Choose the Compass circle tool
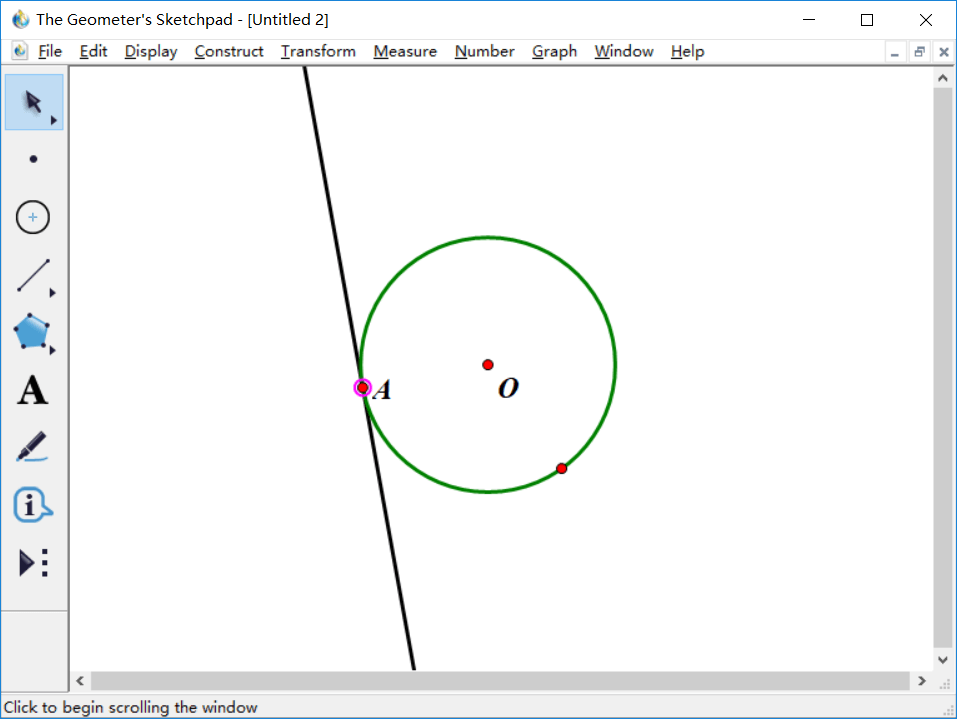The height and width of the screenshot is (719, 957). [33, 217]
